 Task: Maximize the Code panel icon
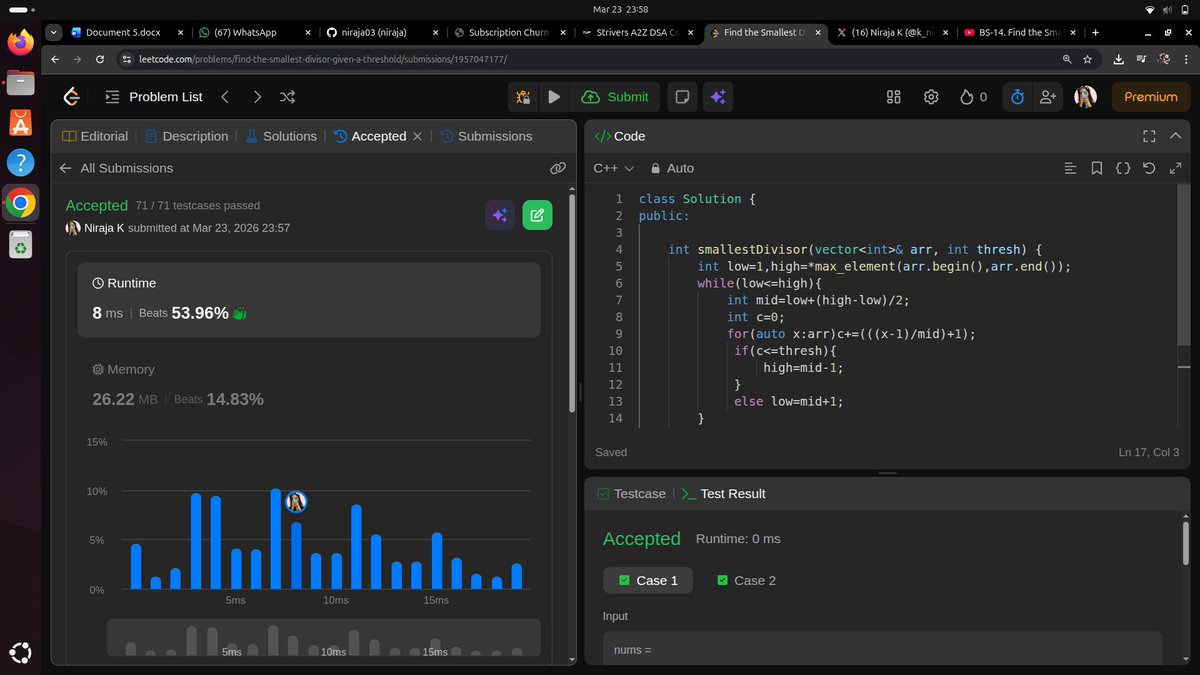point(1149,136)
